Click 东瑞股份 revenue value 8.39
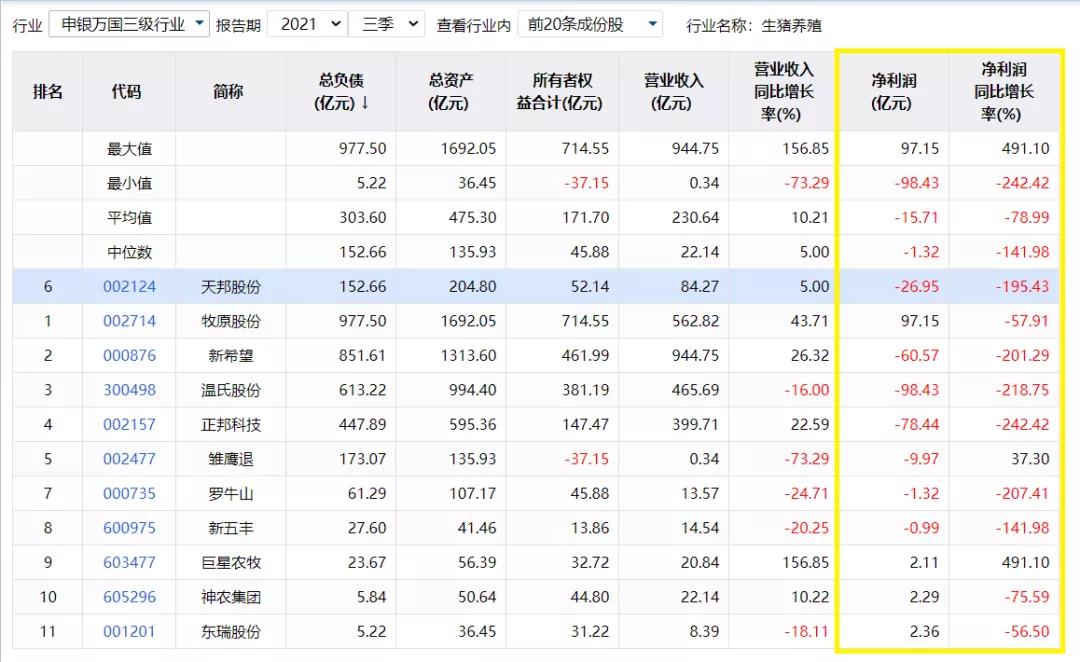The width and height of the screenshot is (1080, 662). tap(704, 631)
